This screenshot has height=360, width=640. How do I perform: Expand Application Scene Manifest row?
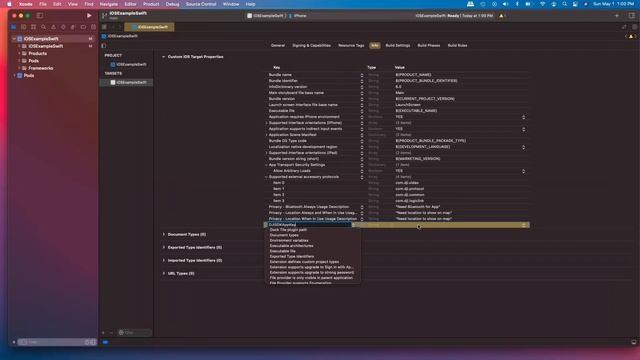[x=267, y=135]
